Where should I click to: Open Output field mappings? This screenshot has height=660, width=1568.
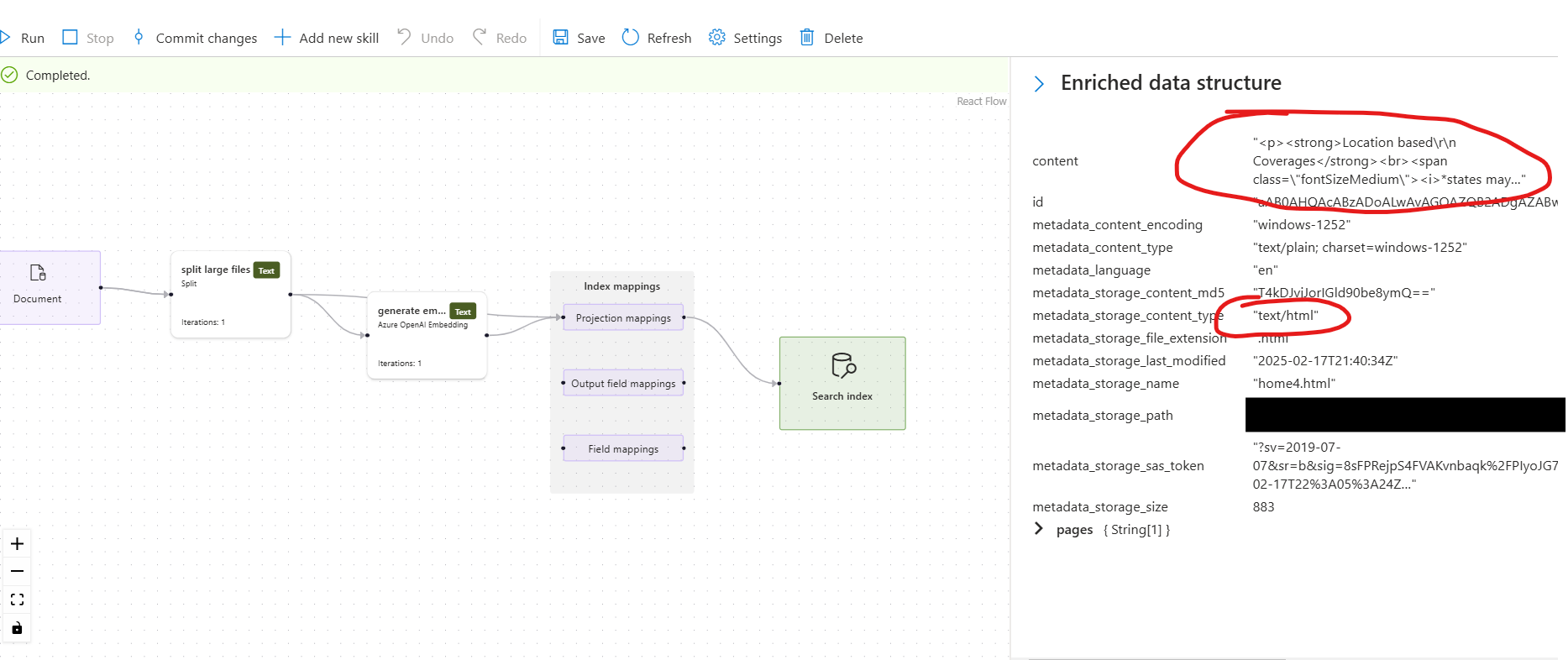coord(623,383)
